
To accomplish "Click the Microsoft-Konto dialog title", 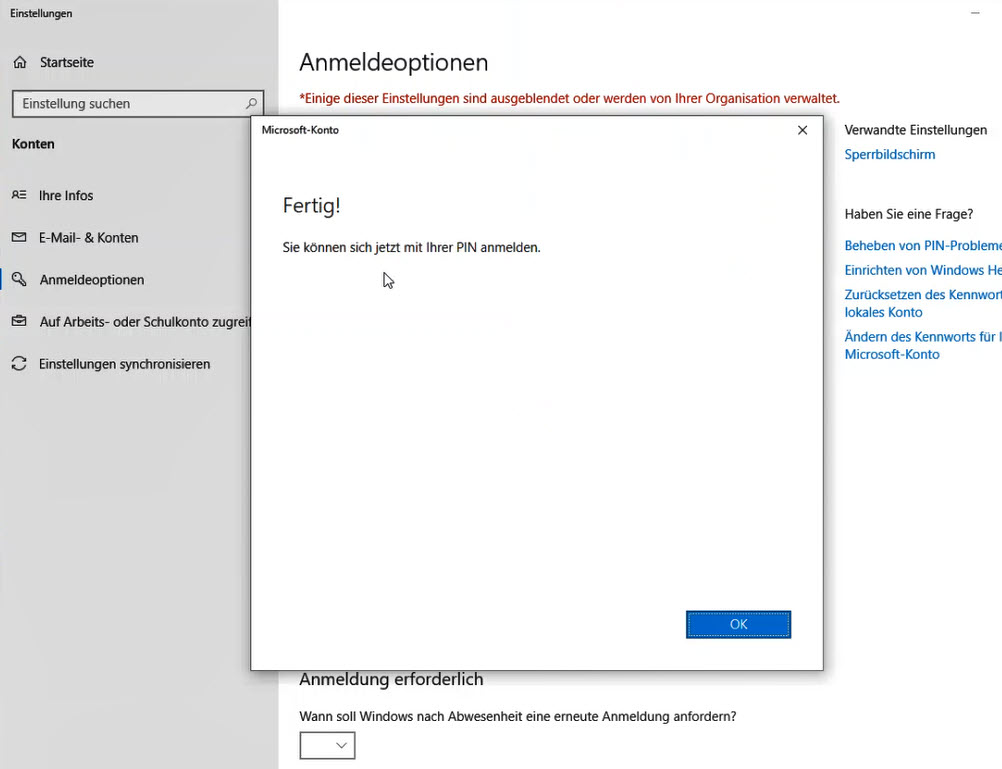I will click(300, 130).
